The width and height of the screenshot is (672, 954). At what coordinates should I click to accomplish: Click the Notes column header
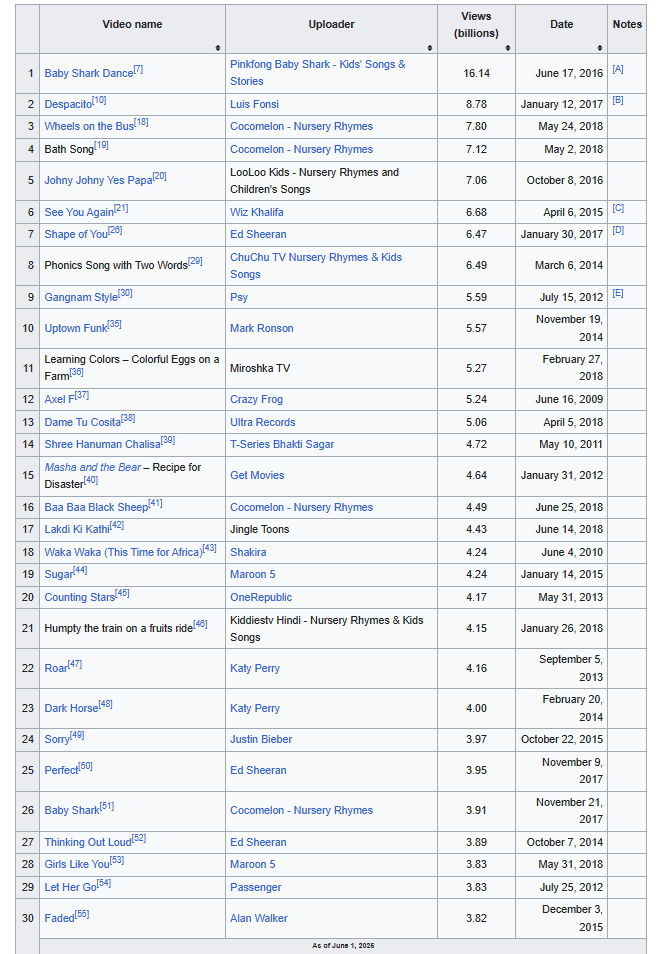point(627,29)
